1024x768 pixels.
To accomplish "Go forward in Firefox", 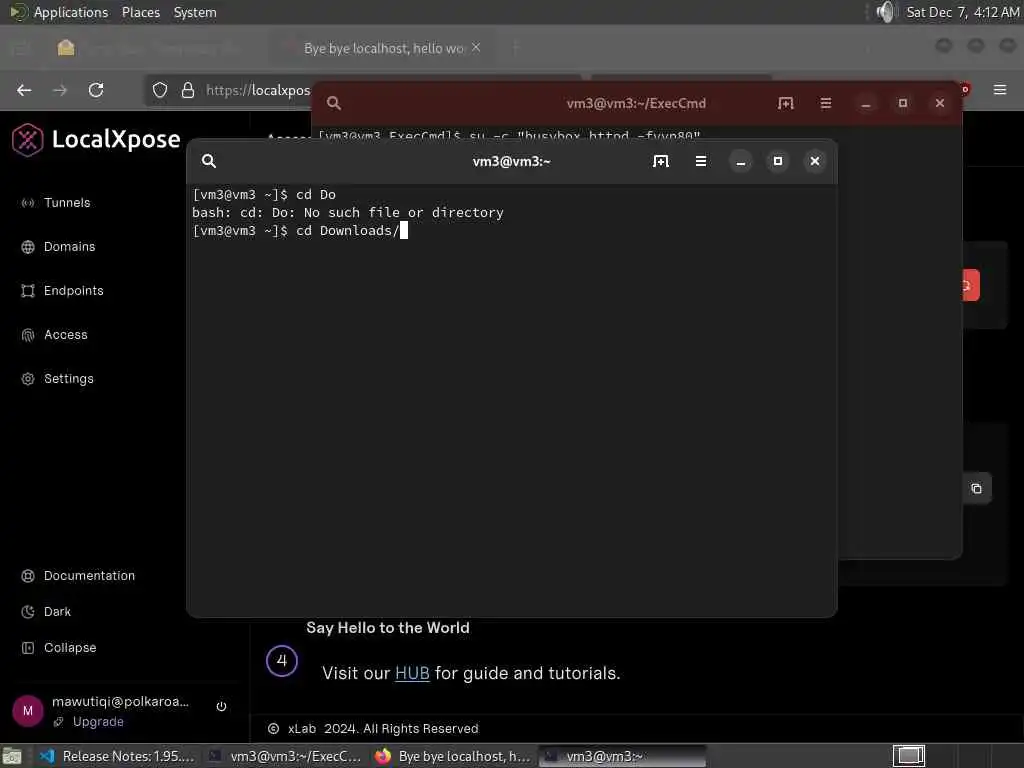I will point(60,90).
